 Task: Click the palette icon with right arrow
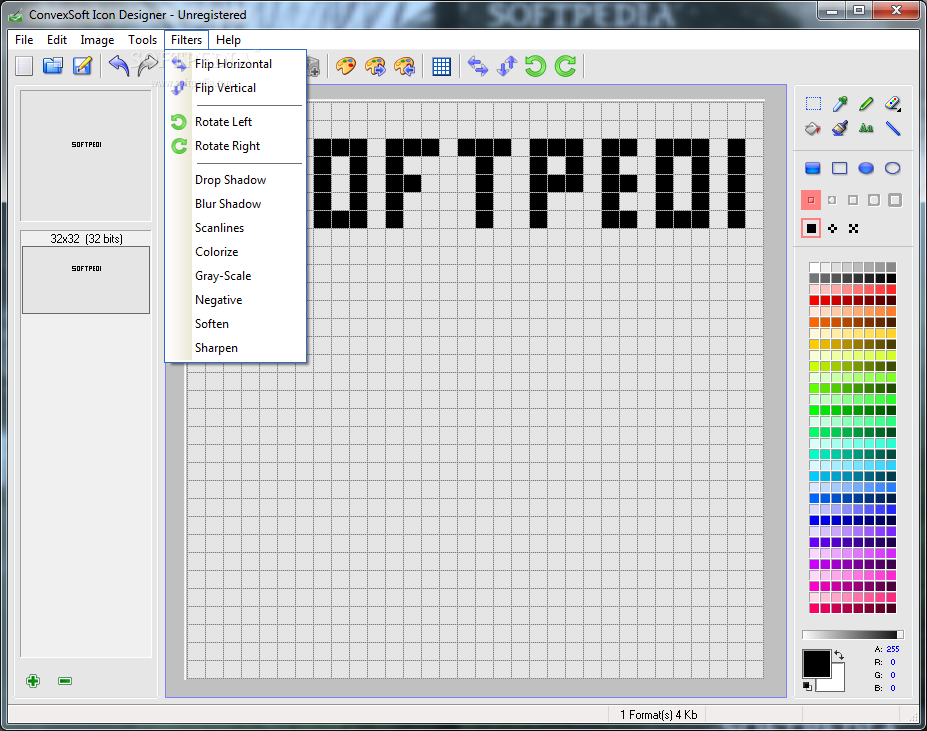coord(375,66)
